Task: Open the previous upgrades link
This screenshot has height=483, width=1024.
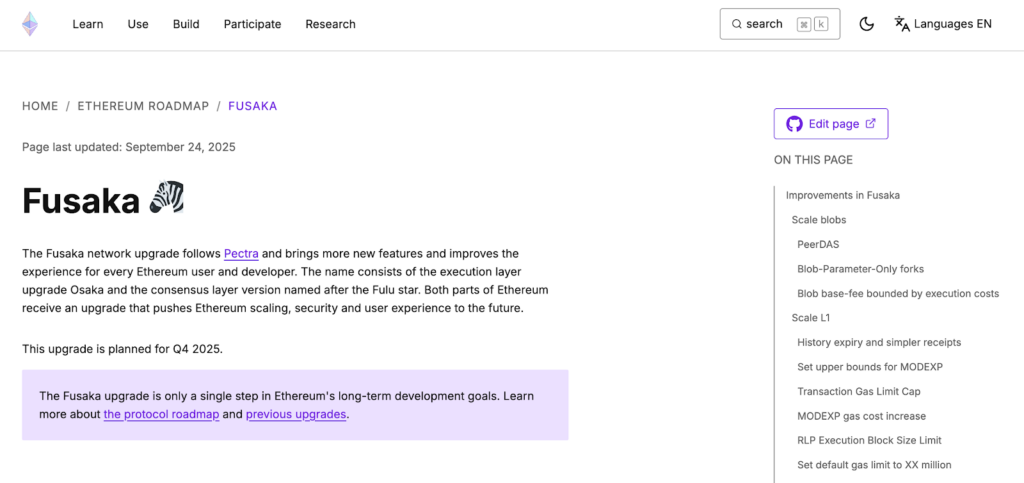Action: click(x=296, y=414)
